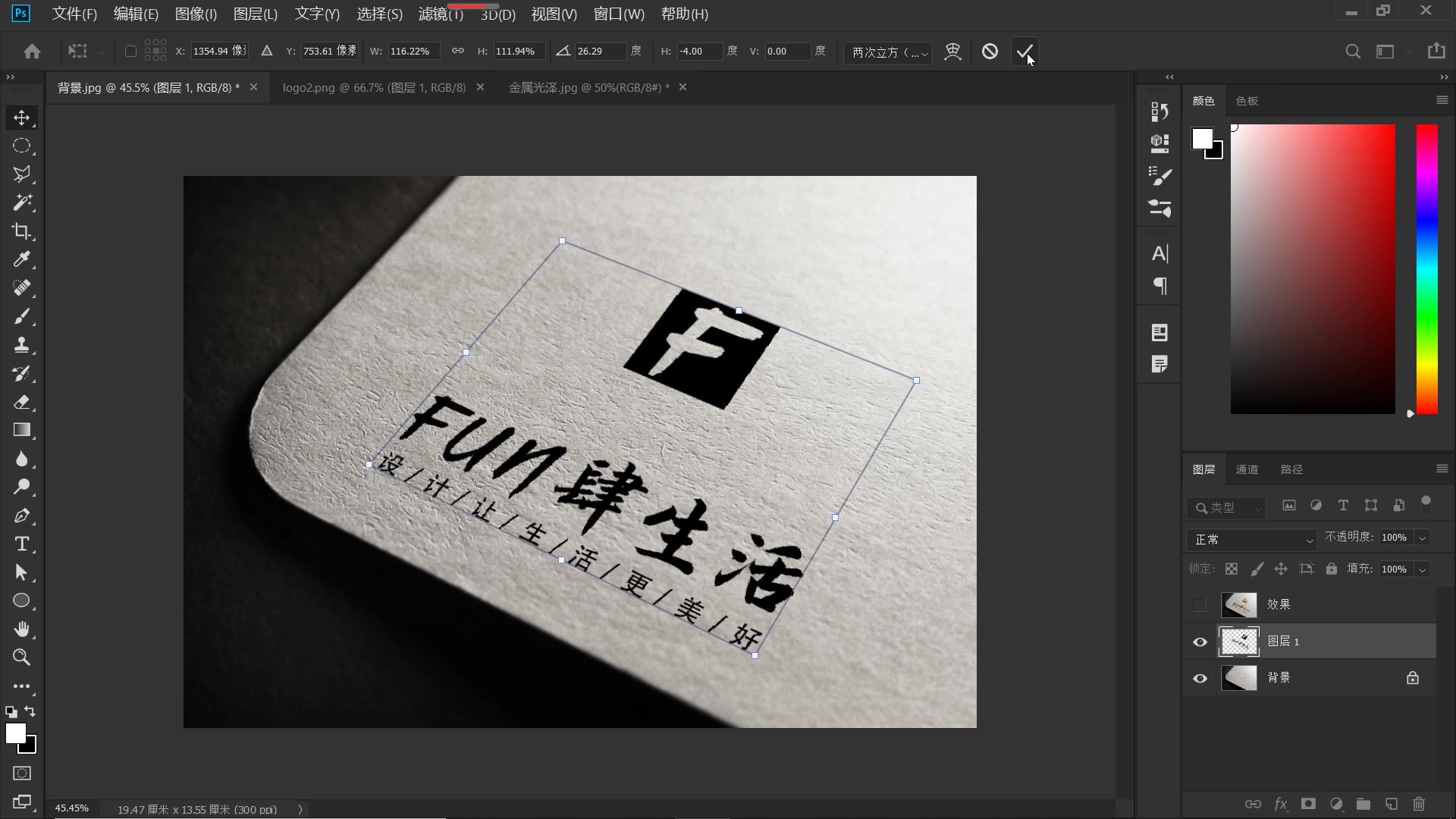This screenshot has width=1456, height=819.
Task: Commit the transform with the checkmark
Action: pyautogui.click(x=1024, y=51)
